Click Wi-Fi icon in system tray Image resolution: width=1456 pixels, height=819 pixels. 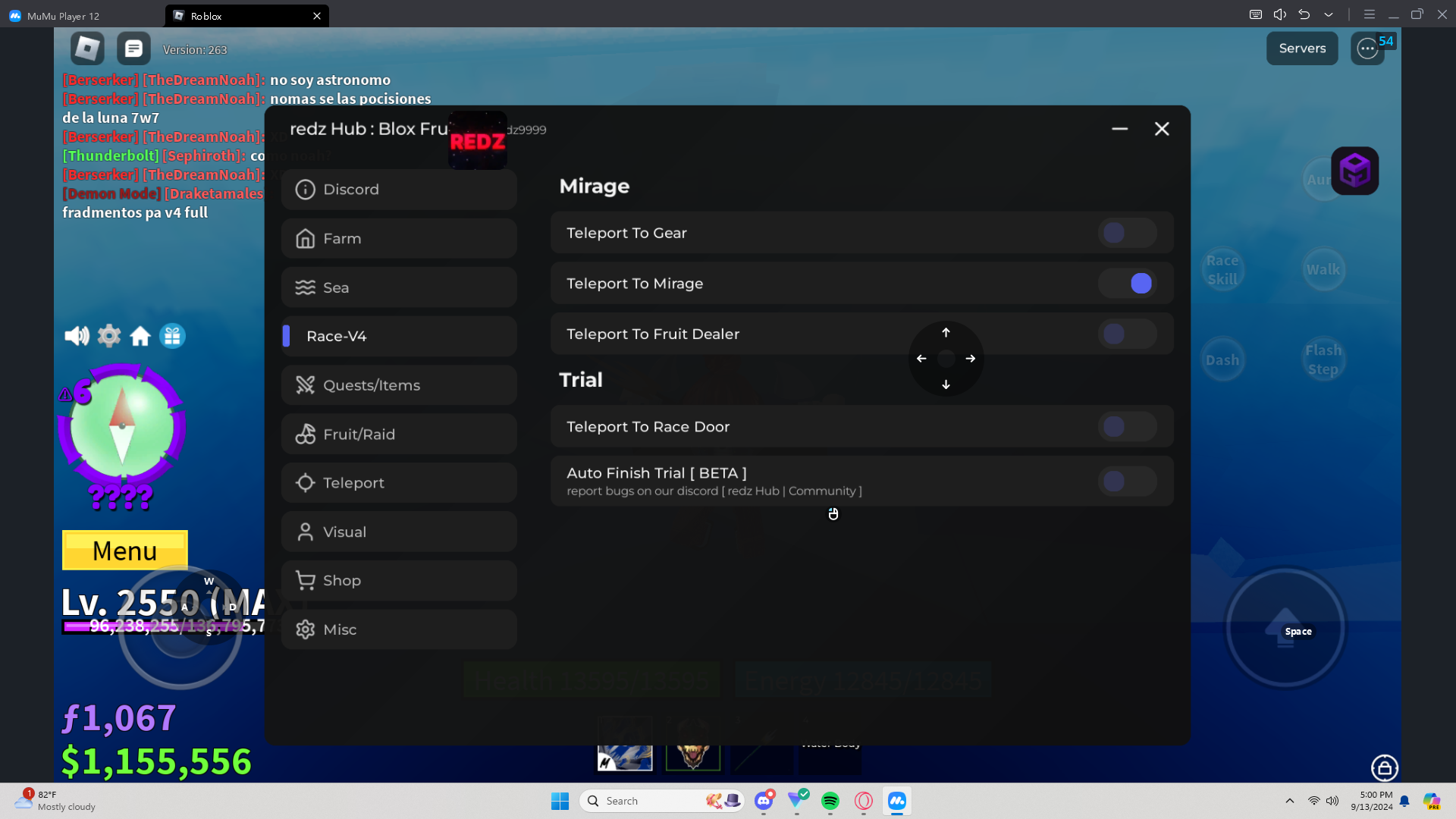1313,801
